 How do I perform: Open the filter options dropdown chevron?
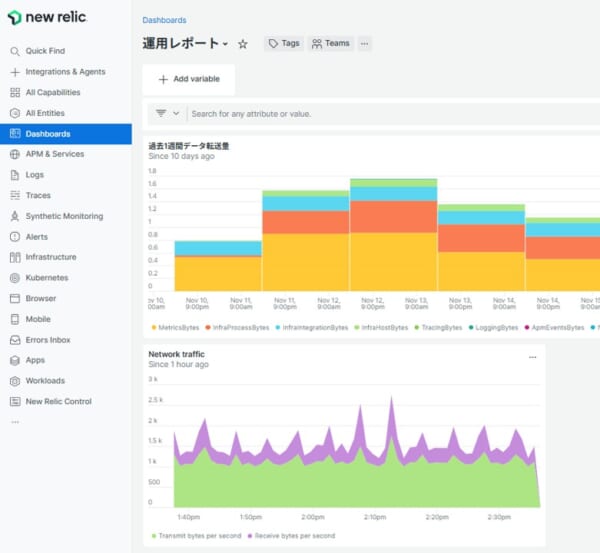(x=177, y=114)
